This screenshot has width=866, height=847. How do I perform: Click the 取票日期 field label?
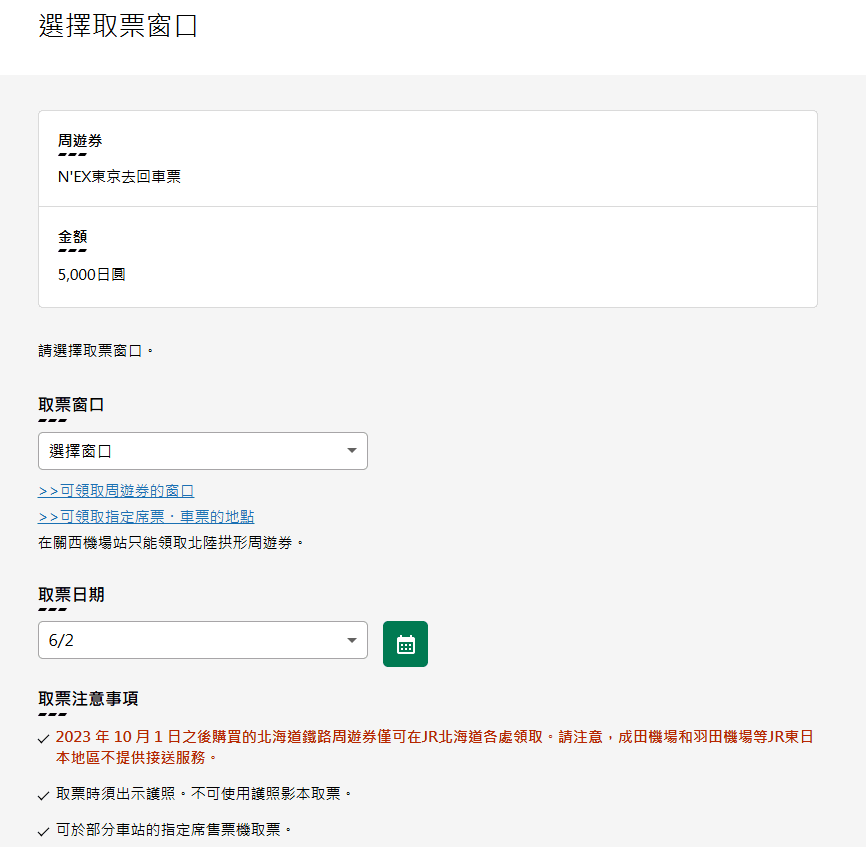(71, 594)
